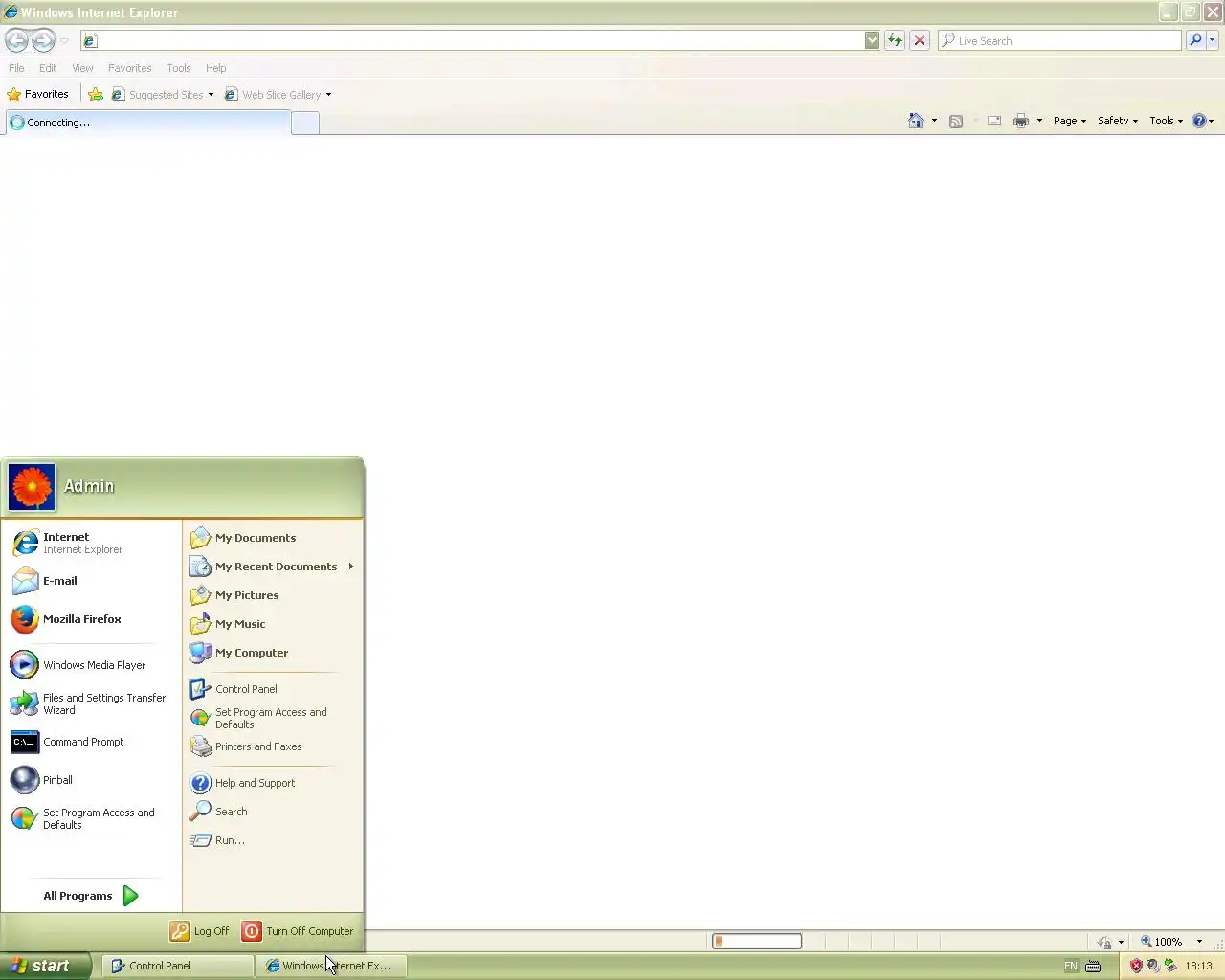Viewport: 1225px width, 980px height.
Task: Launch Mozilla Firefox from Start menu
Action: (92, 619)
